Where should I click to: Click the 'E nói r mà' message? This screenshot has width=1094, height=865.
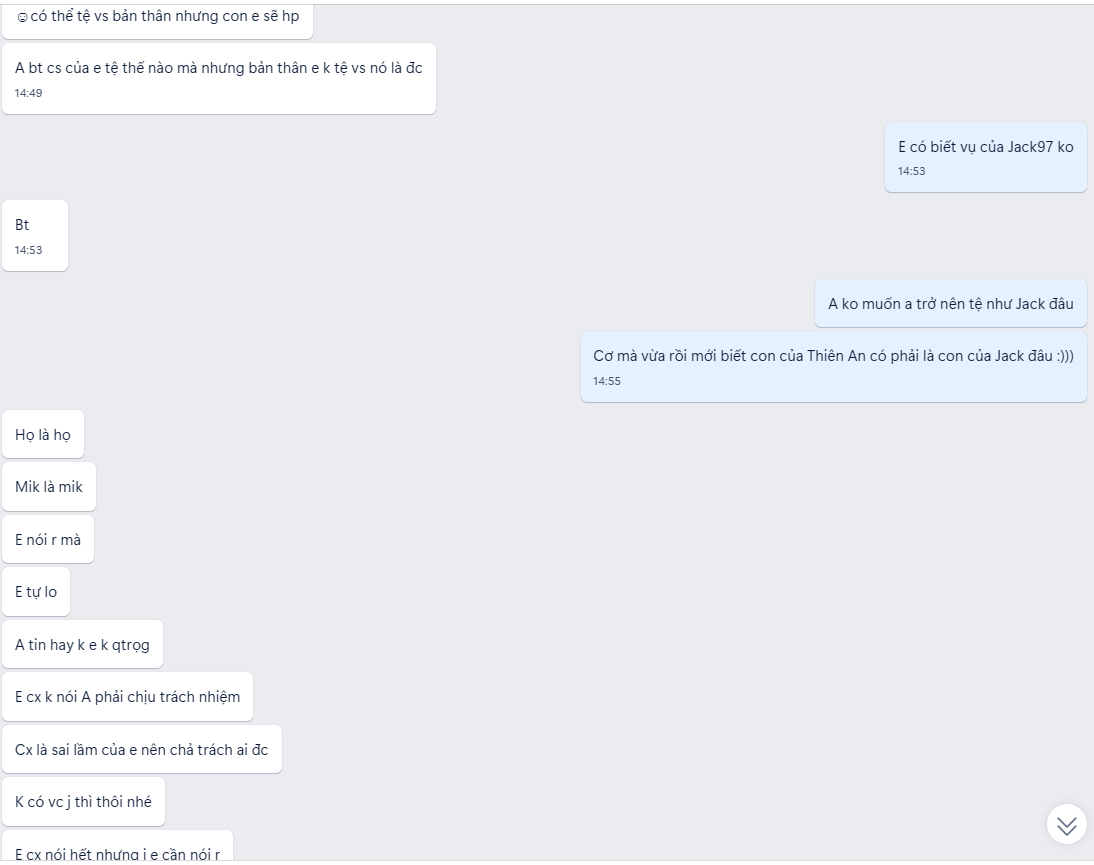click(x=48, y=539)
